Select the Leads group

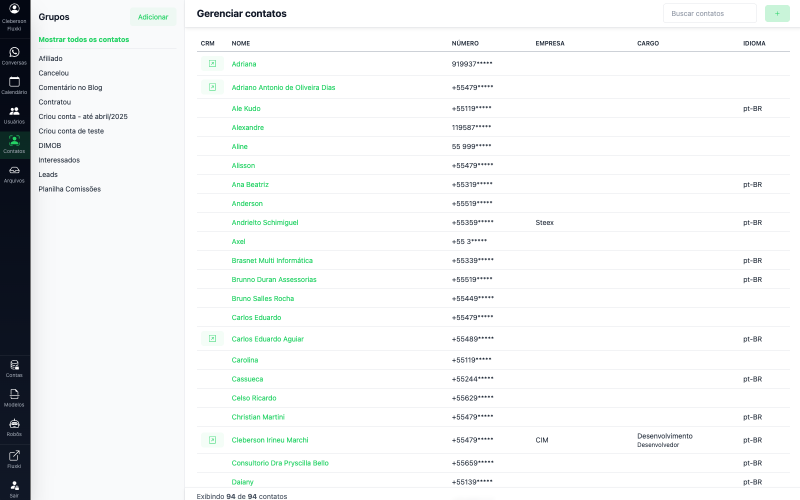tap(48, 174)
